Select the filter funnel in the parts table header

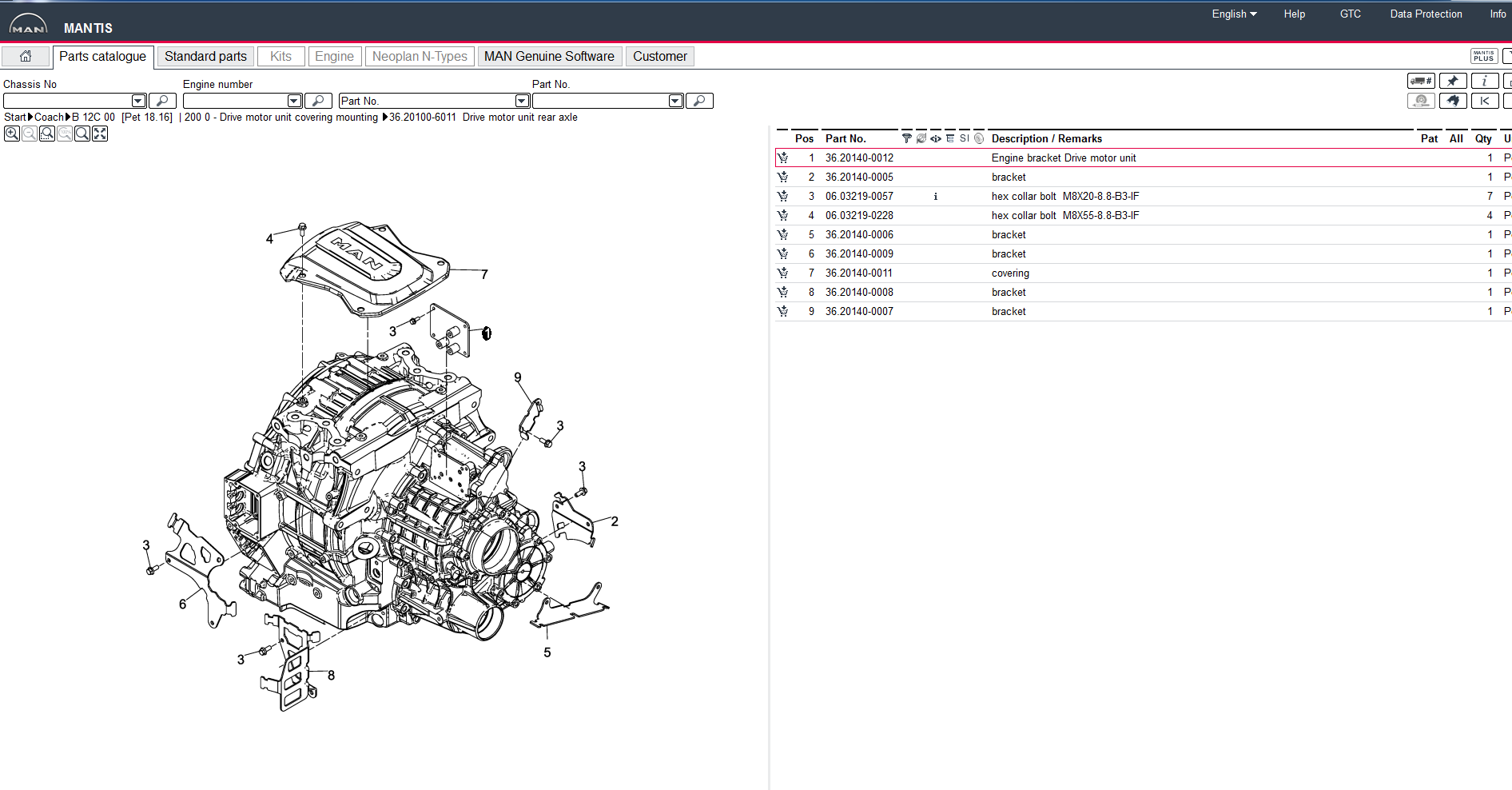[906, 138]
